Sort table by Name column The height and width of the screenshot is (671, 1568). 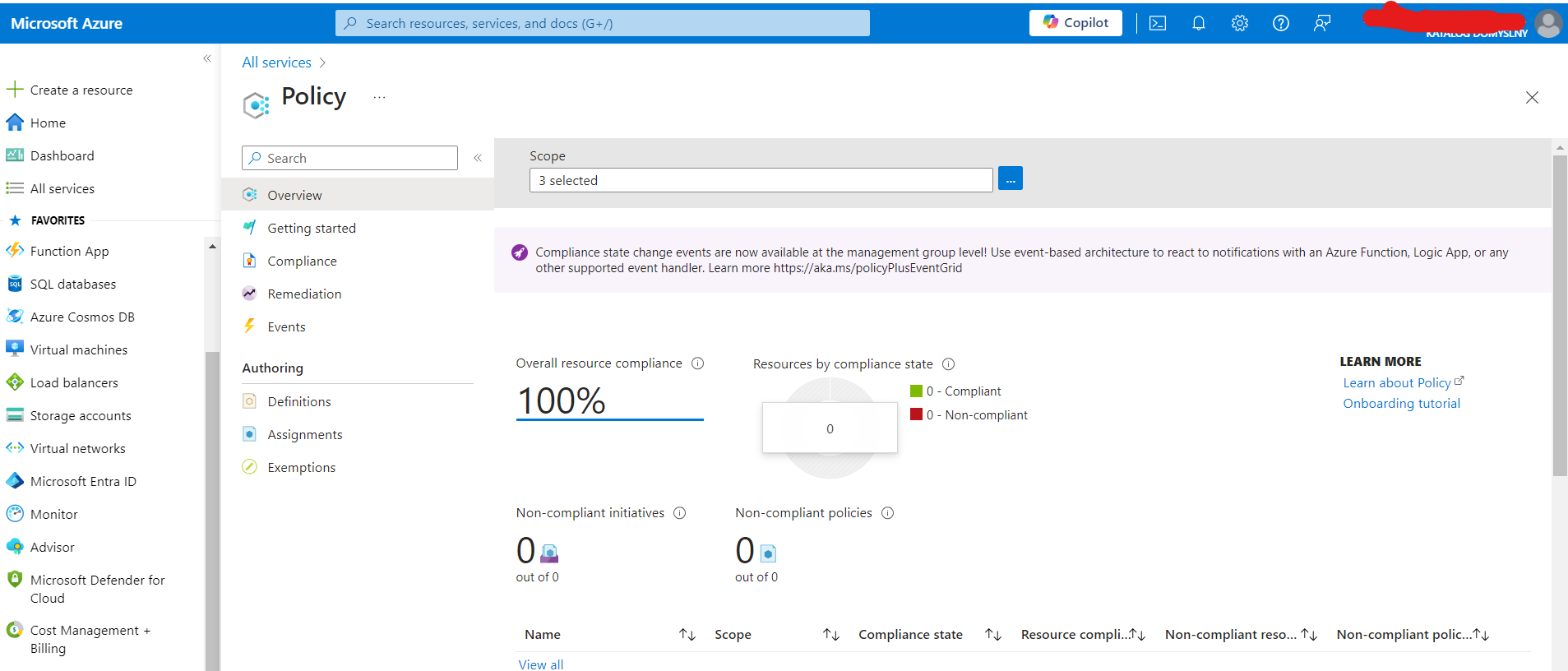[687, 634]
